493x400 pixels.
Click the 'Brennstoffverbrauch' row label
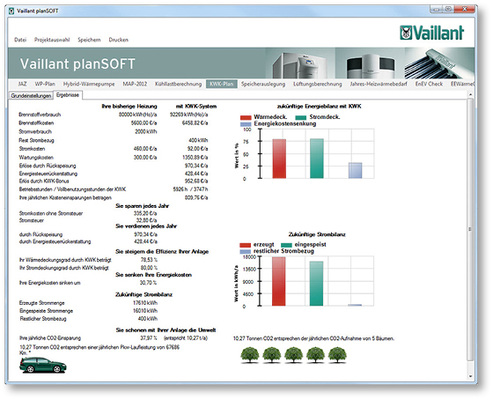click(x=40, y=115)
